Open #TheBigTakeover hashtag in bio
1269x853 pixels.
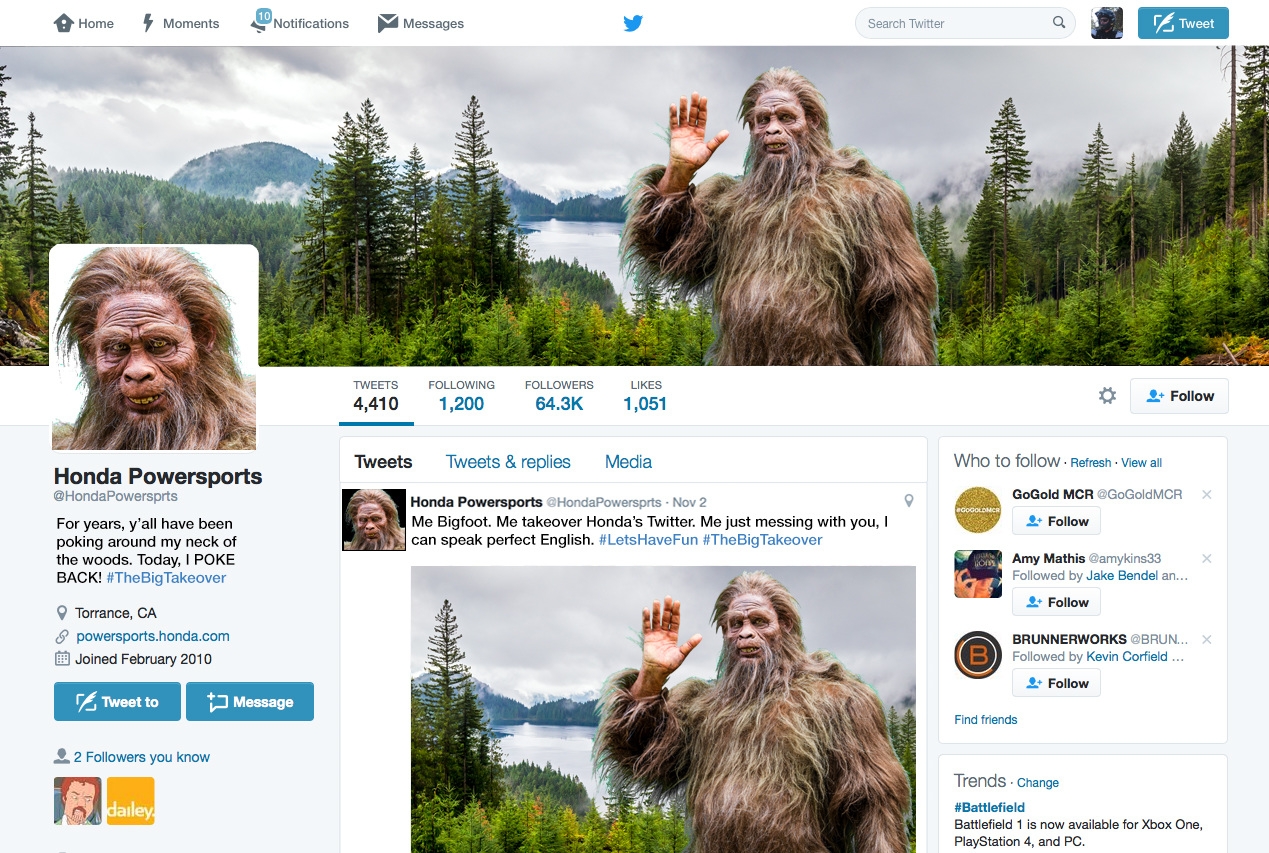tap(166, 578)
